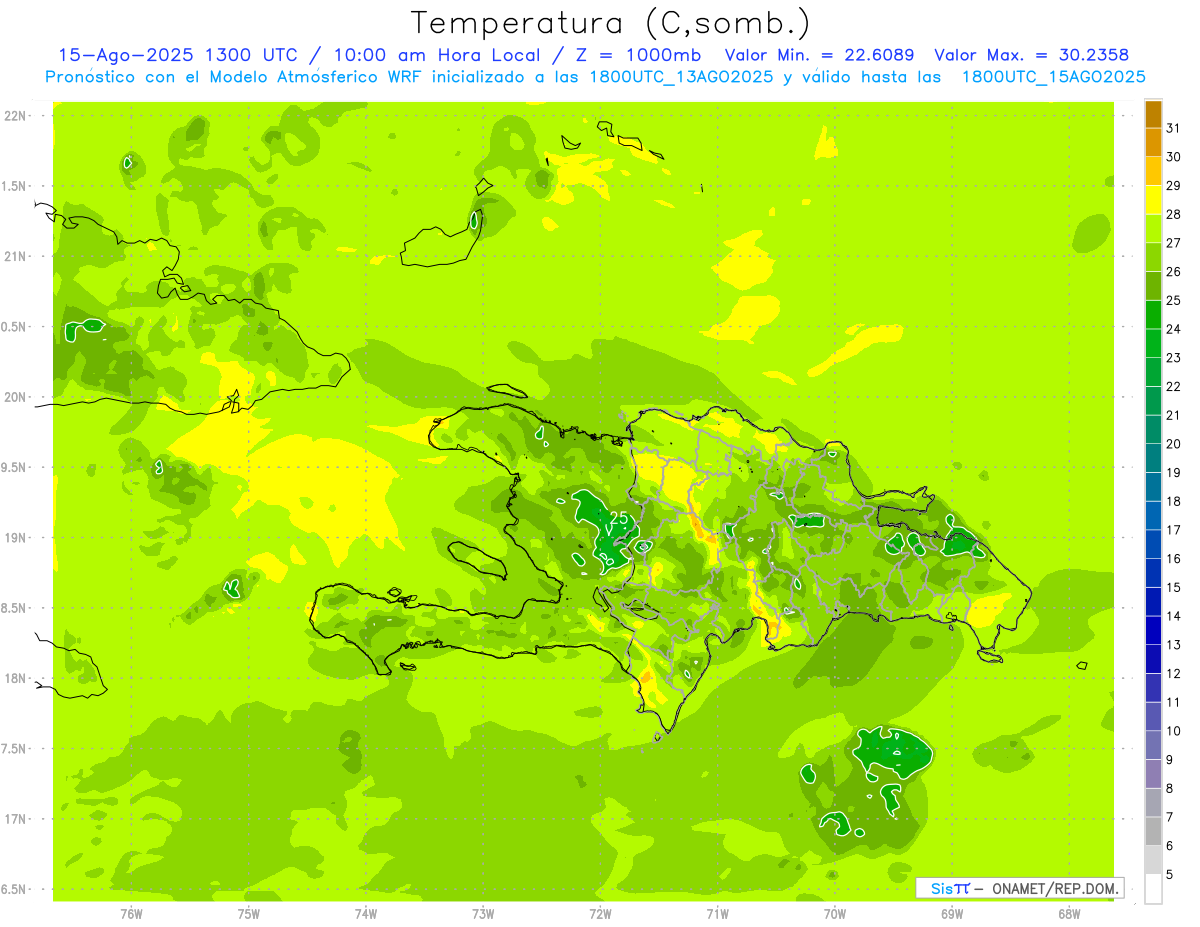Click the yellow legend swatch between 28 and 29
The width and height of the screenshot is (1200, 927).
tap(1153, 199)
